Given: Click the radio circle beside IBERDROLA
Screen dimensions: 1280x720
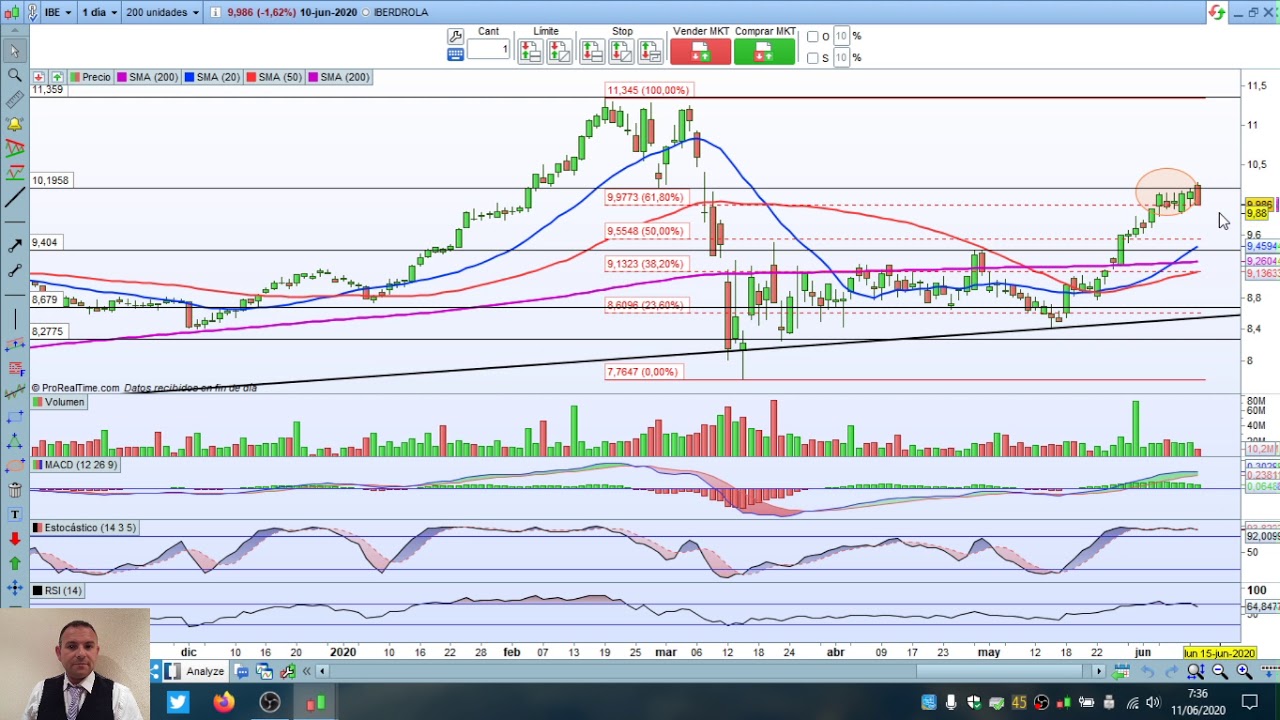Looking at the screenshot, I should pos(365,12).
